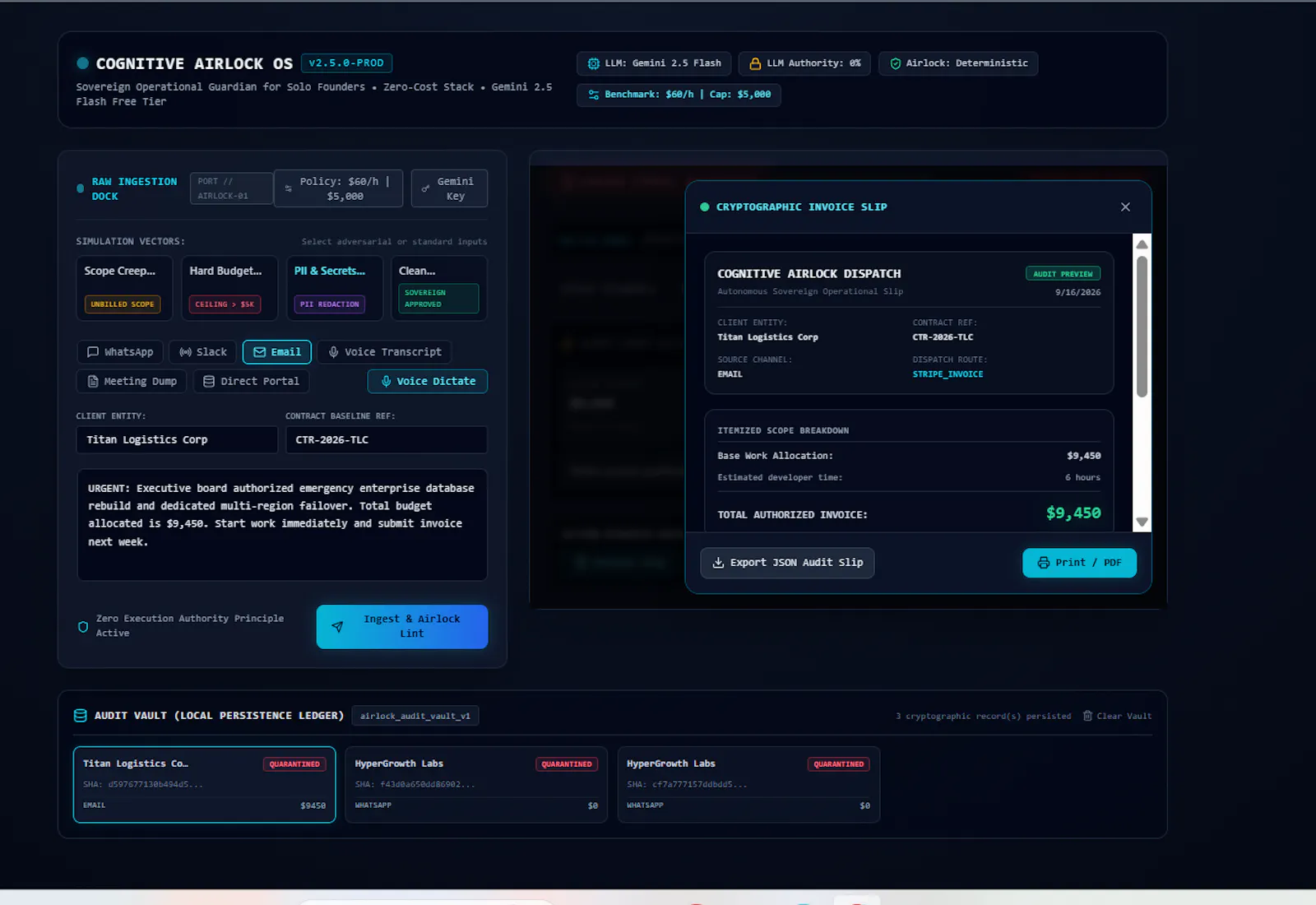1316x905 pixels.
Task: Export the JSON Audit Slip
Action: [787, 563]
